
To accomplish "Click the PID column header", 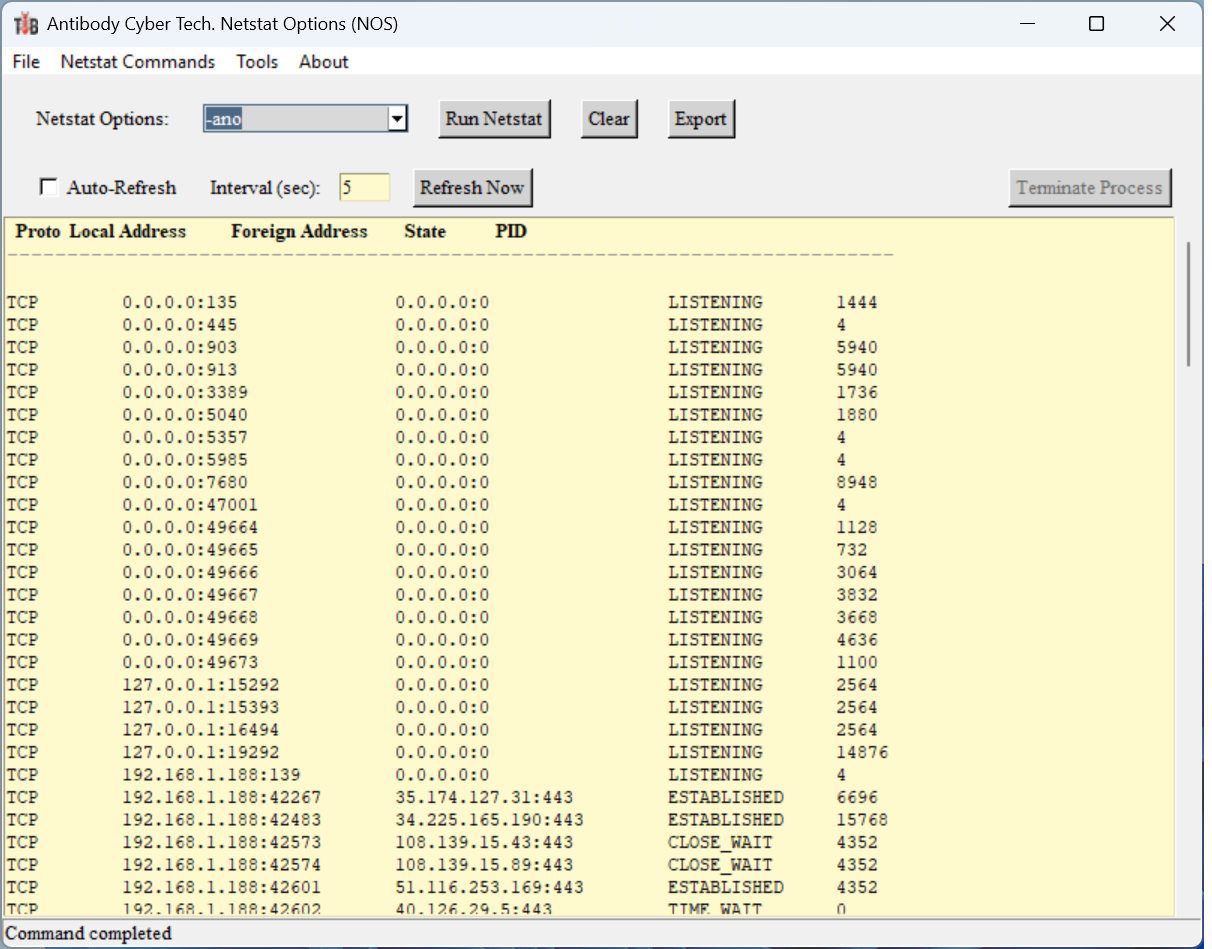I will tap(511, 231).
